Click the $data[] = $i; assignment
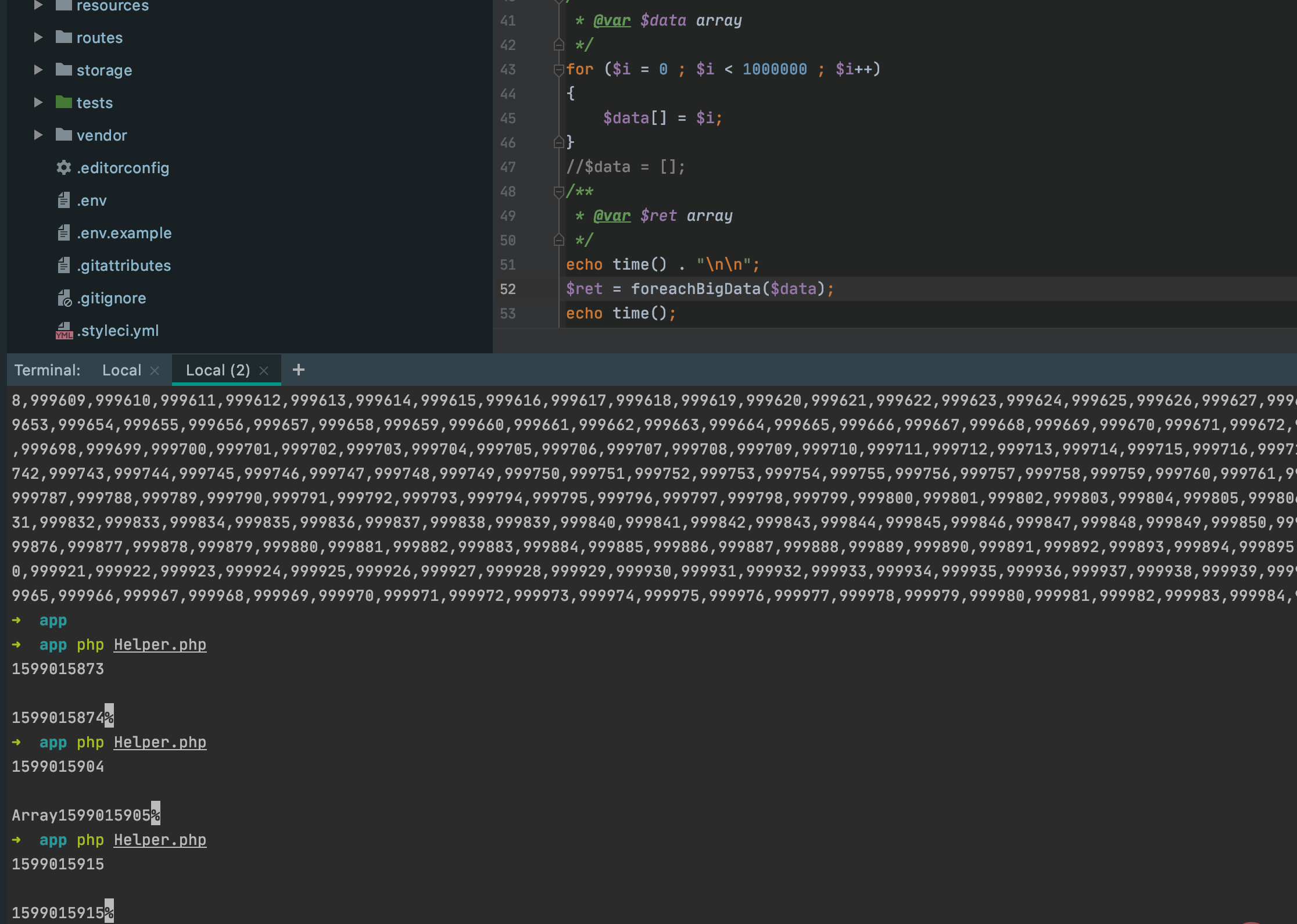 [663, 119]
